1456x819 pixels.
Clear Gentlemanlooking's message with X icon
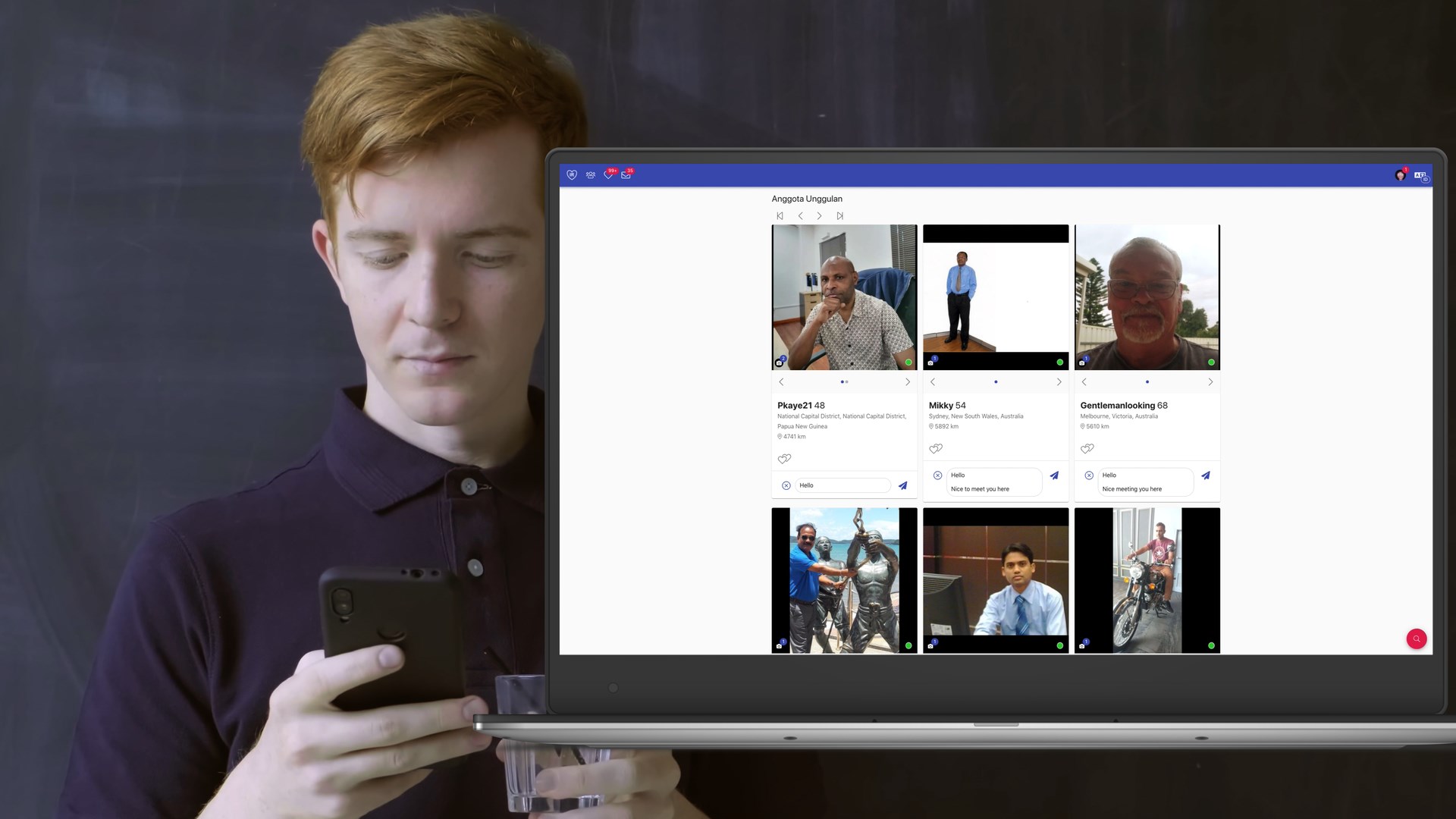(x=1089, y=475)
